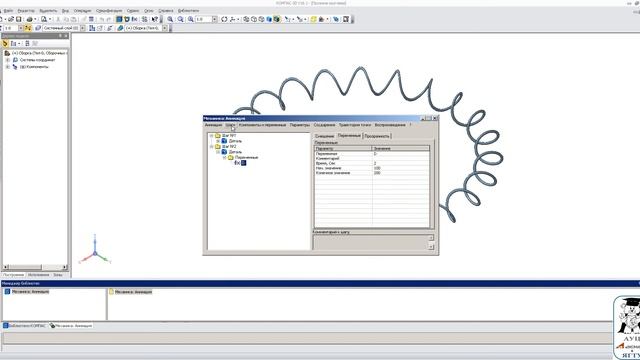Image resolution: width=640 pixels, height=360 pixels.
Task: Select Механика: Анимация in the left library pane
Action: [x=30, y=292]
